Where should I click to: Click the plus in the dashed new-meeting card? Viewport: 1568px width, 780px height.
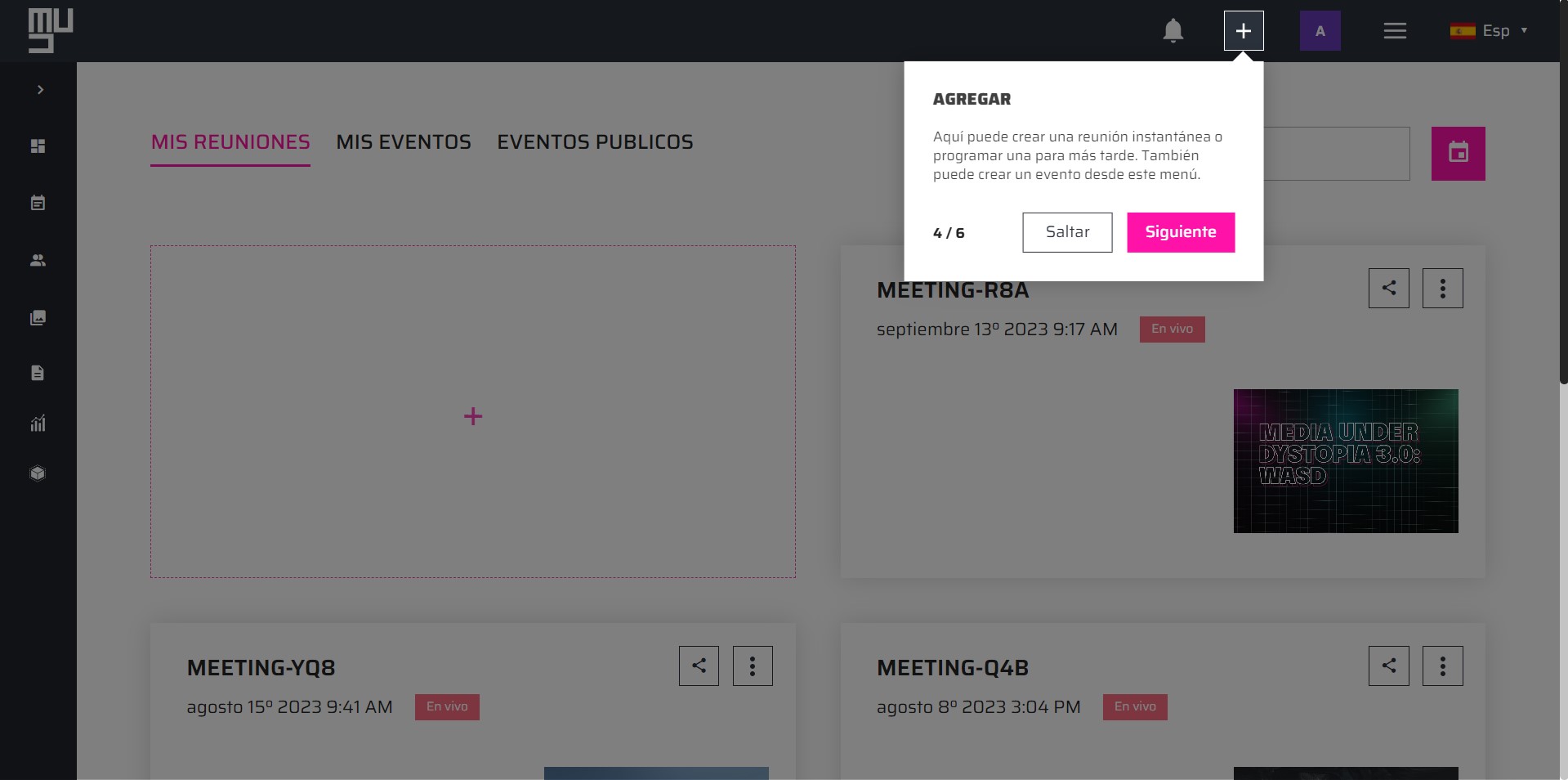(473, 416)
